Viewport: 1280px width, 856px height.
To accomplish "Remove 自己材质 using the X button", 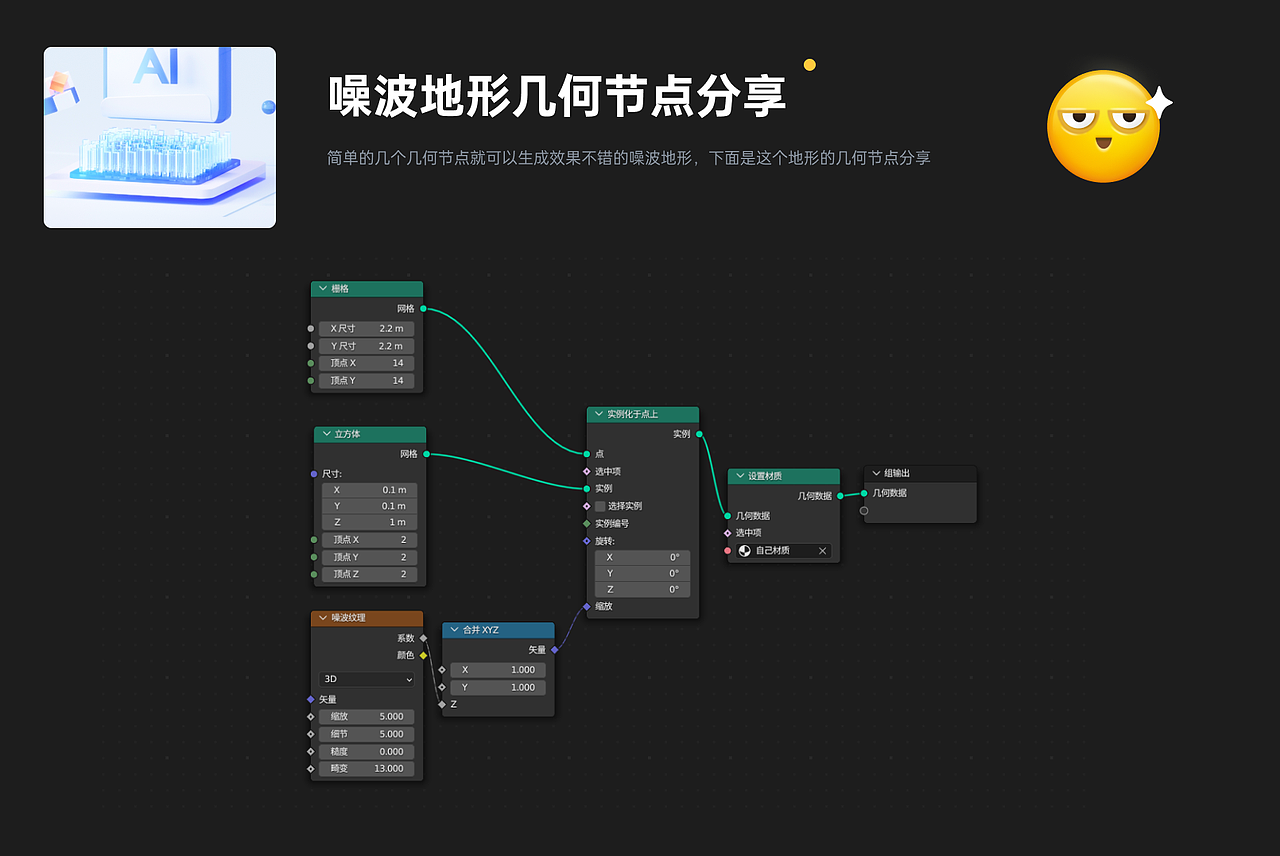I will 822,551.
